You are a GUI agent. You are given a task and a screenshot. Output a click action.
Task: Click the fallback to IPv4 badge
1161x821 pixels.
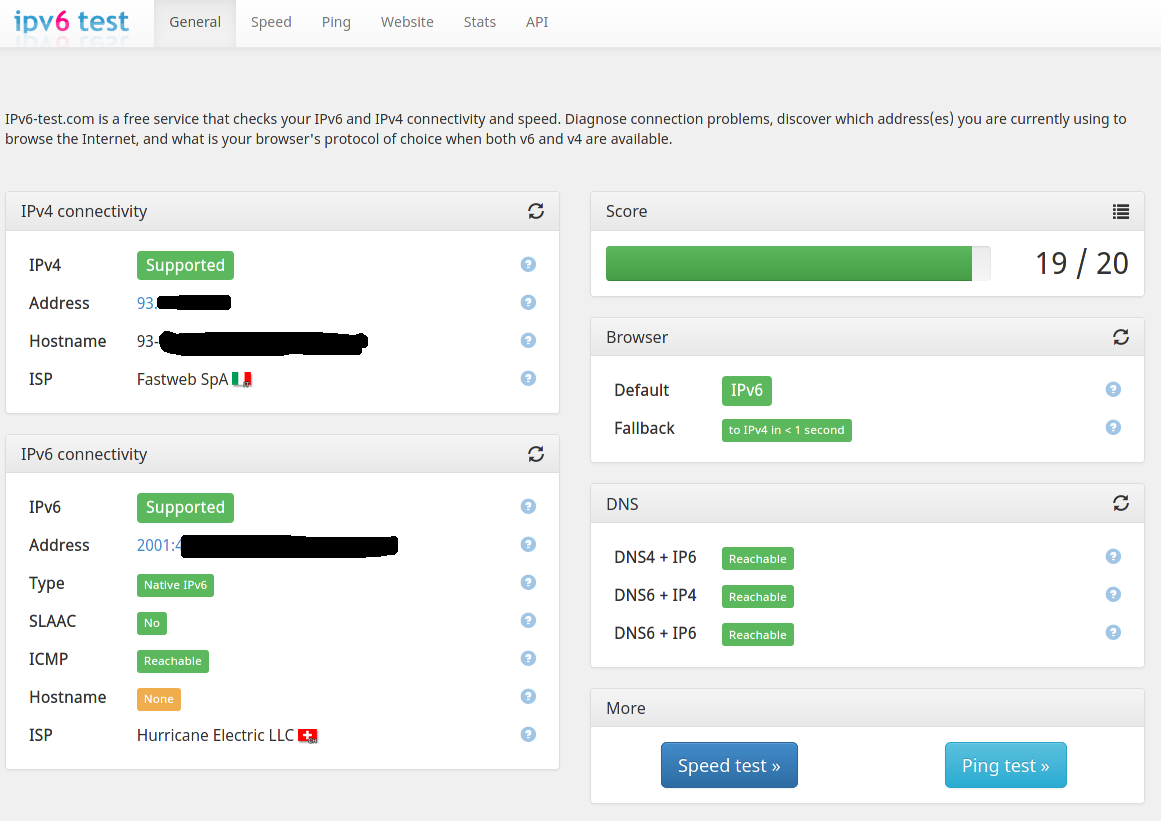786,430
